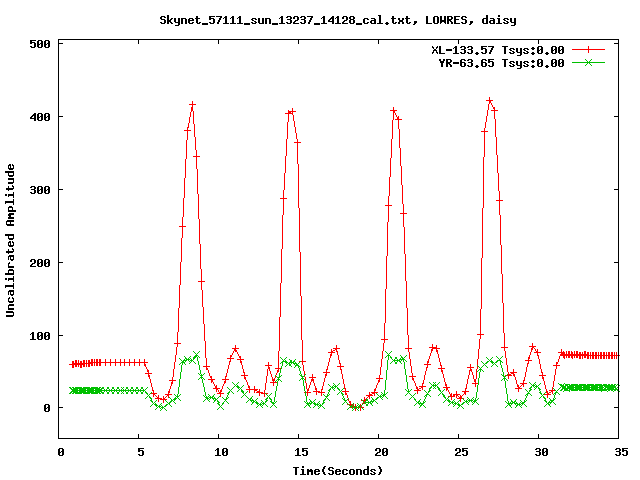The width and height of the screenshot is (640, 480).
Task: Click the 35 tick label on x-axis
Action: point(621,452)
